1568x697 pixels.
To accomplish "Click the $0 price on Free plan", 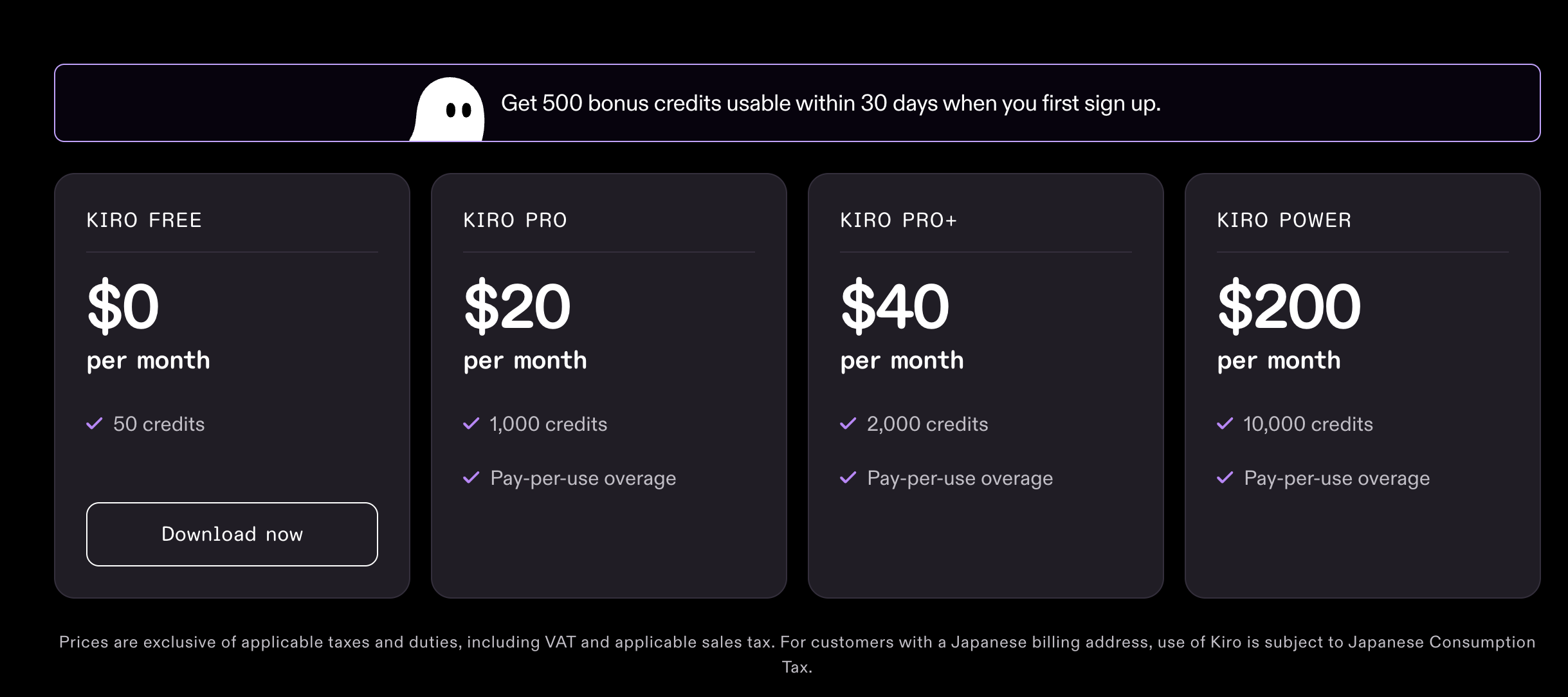I will click(123, 307).
